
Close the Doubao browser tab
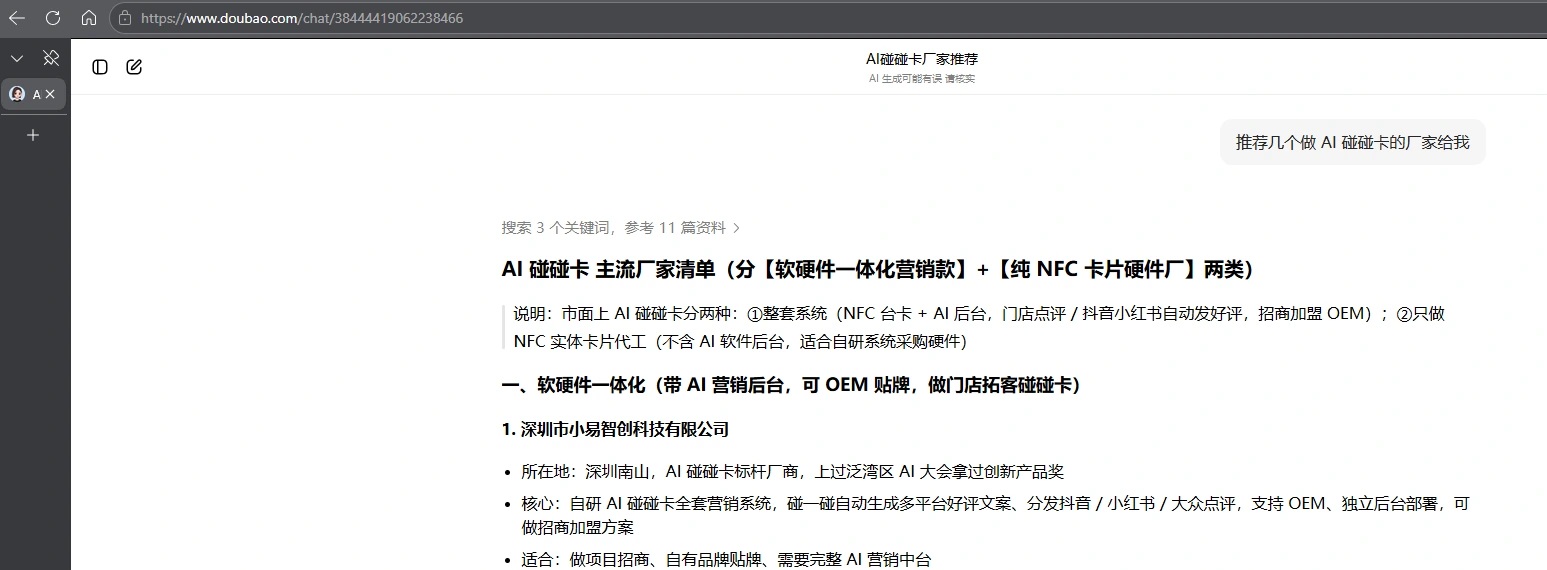click(50, 94)
